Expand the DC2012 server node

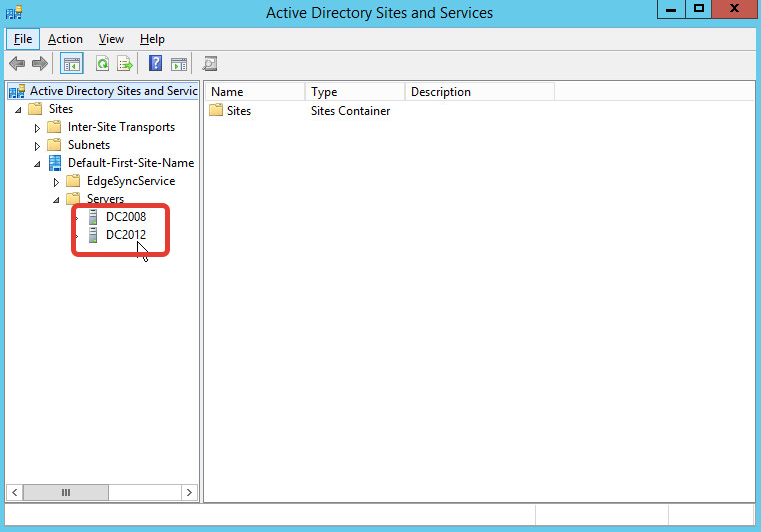click(x=77, y=236)
